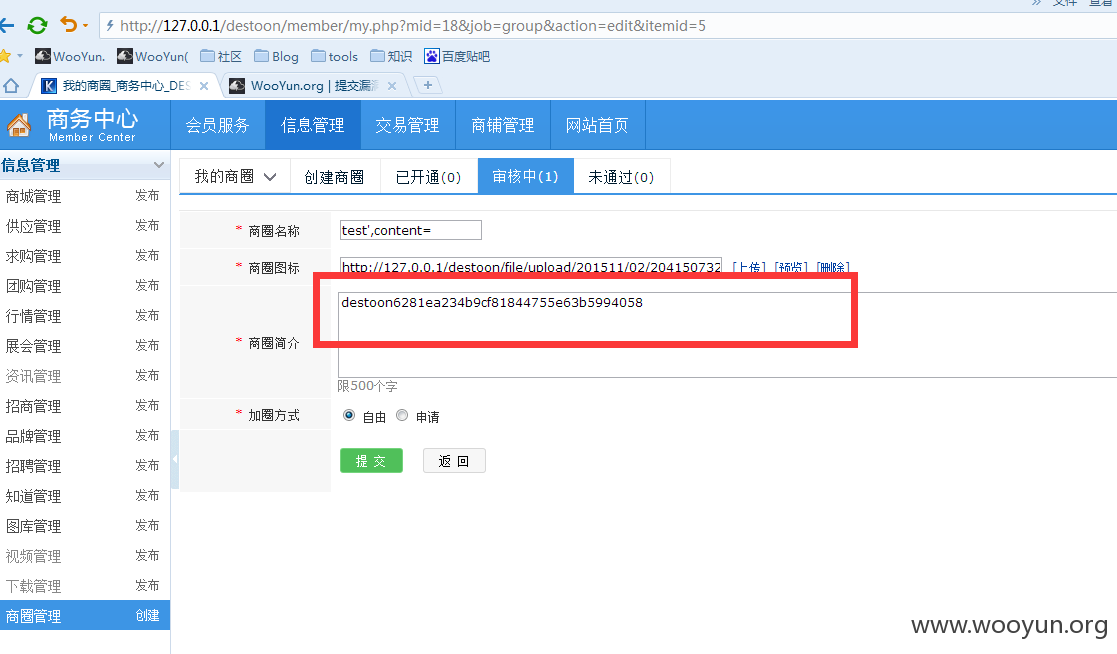Open the WooYun. bookmark
Viewport: 1117px width, 654px height.
(70, 56)
